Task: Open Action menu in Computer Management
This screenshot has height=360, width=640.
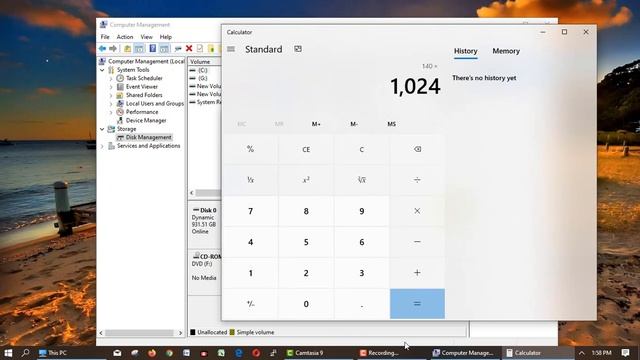Action: click(125, 37)
